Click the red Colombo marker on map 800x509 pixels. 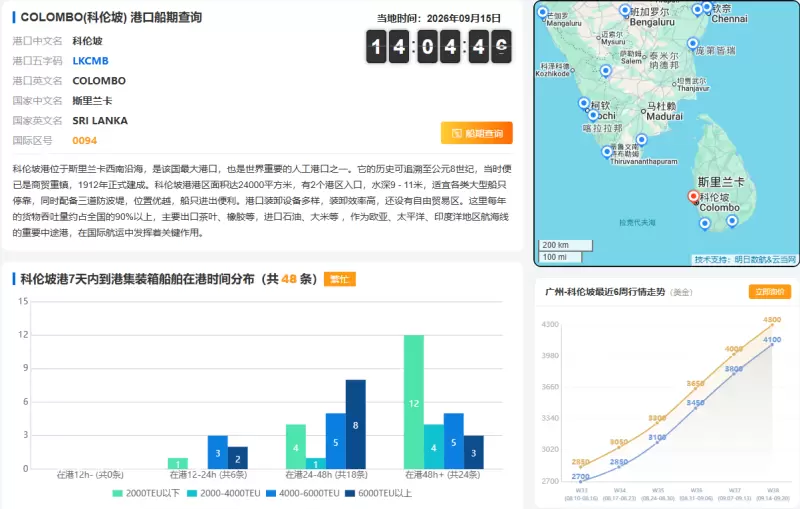[x=693, y=196]
